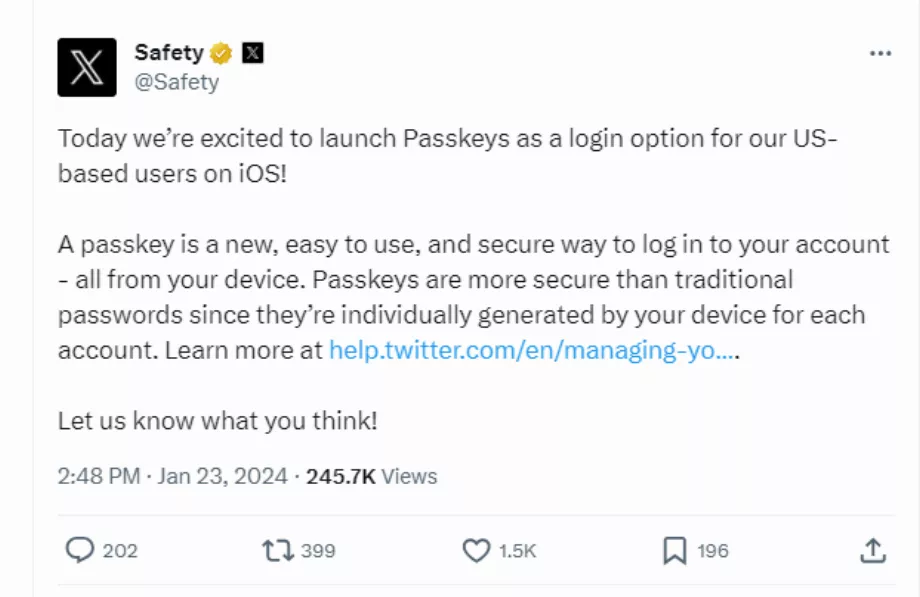Open the Safety account's X profile avatar
The image size is (920, 597).
87,68
